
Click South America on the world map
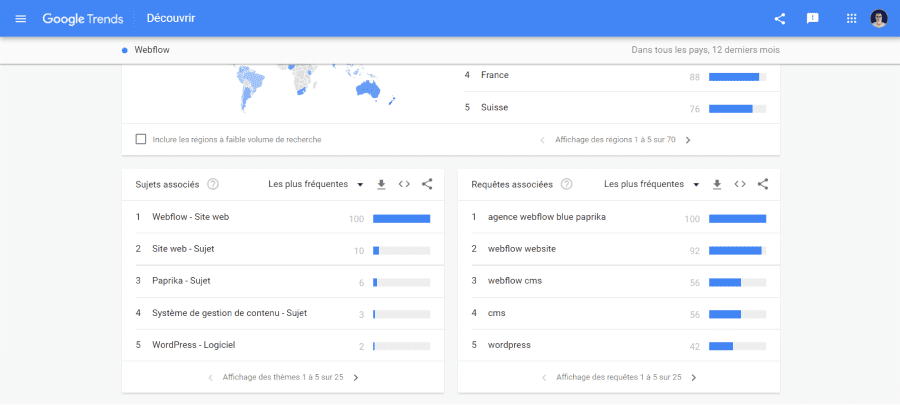[x=251, y=87]
